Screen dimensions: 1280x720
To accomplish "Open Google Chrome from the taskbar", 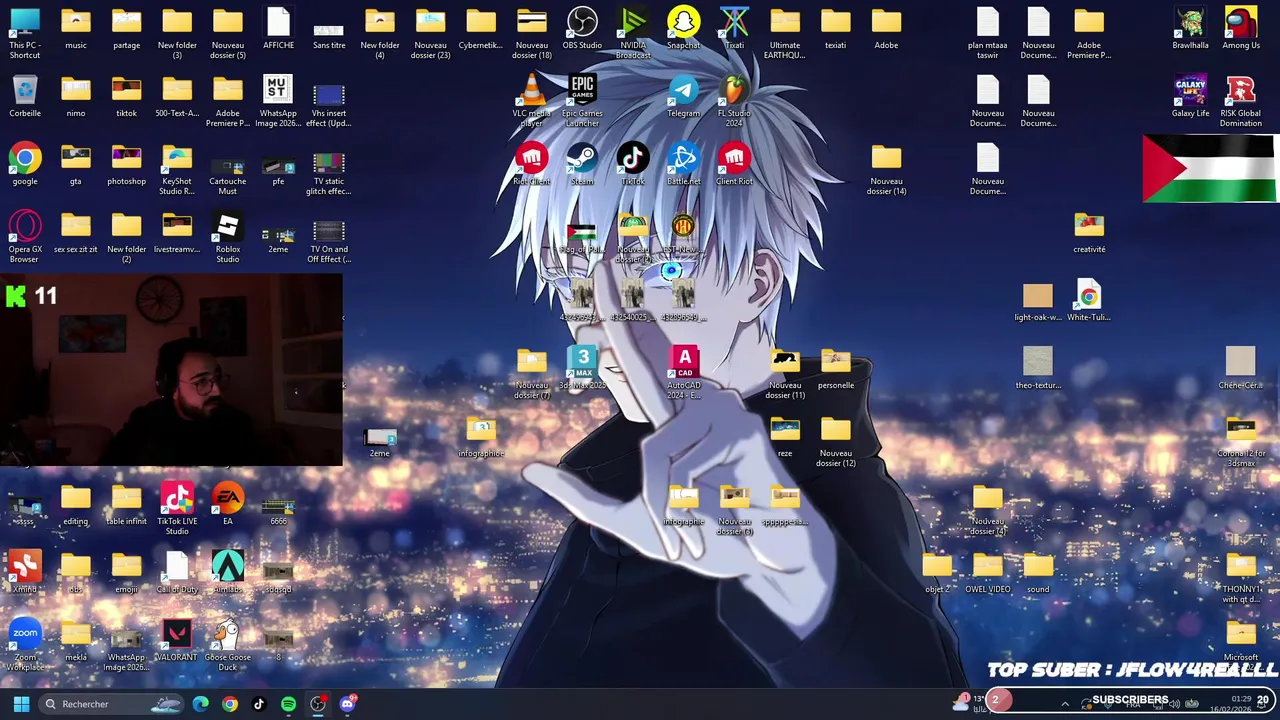I will coord(230,704).
